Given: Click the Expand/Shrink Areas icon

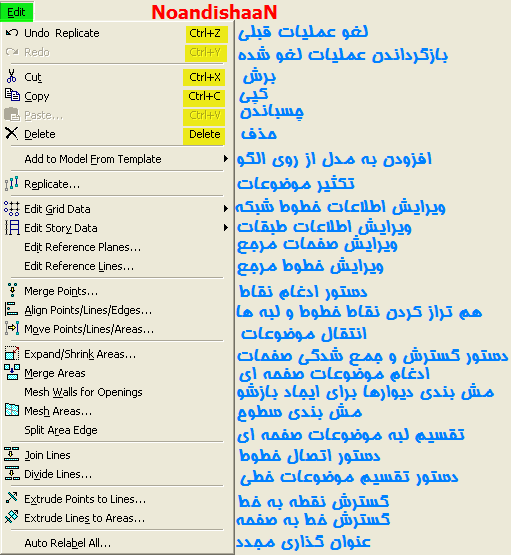Looking at the screenshot, I should pos(12,353).
